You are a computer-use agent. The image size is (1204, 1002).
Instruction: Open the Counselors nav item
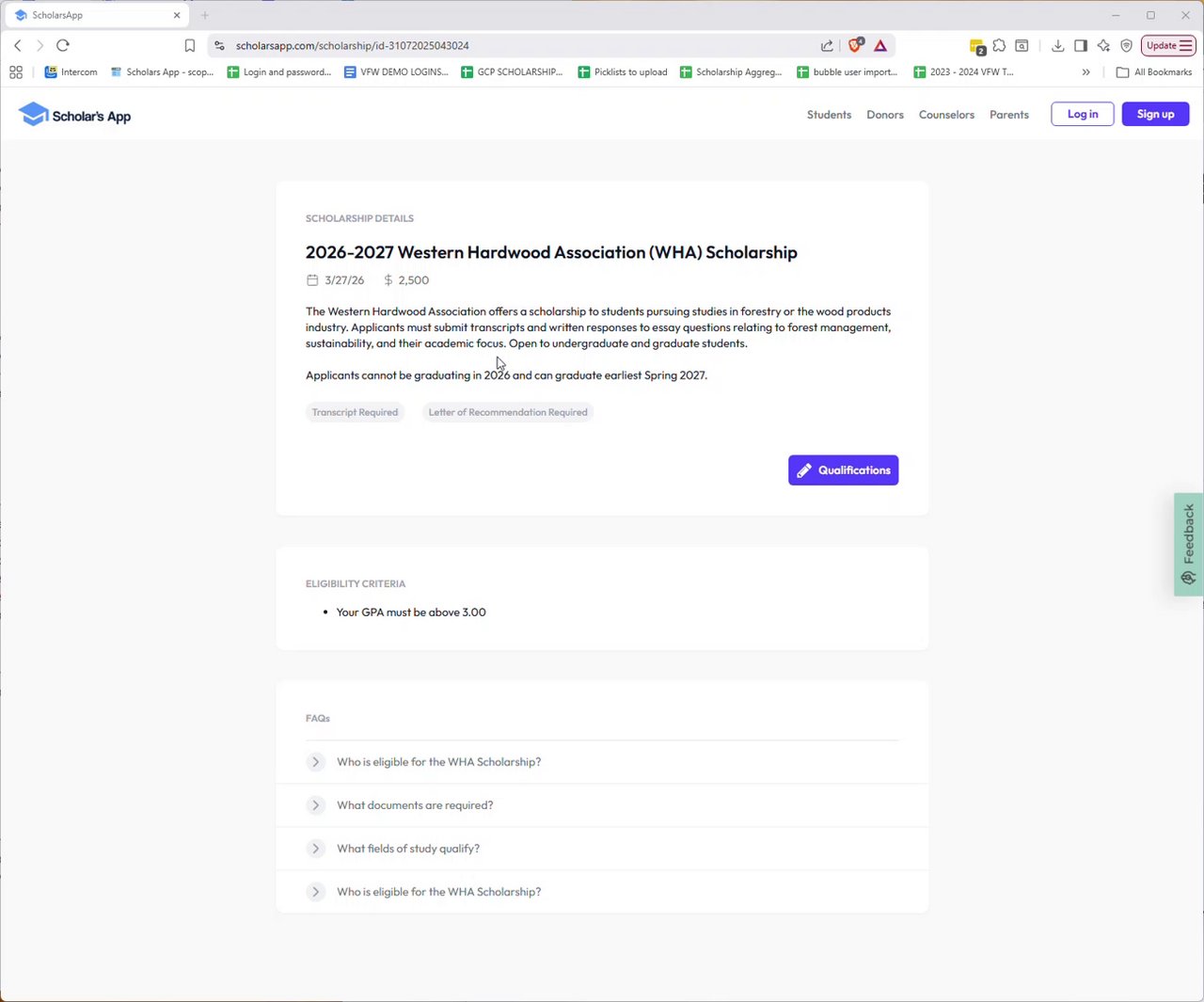coord(946,115)
